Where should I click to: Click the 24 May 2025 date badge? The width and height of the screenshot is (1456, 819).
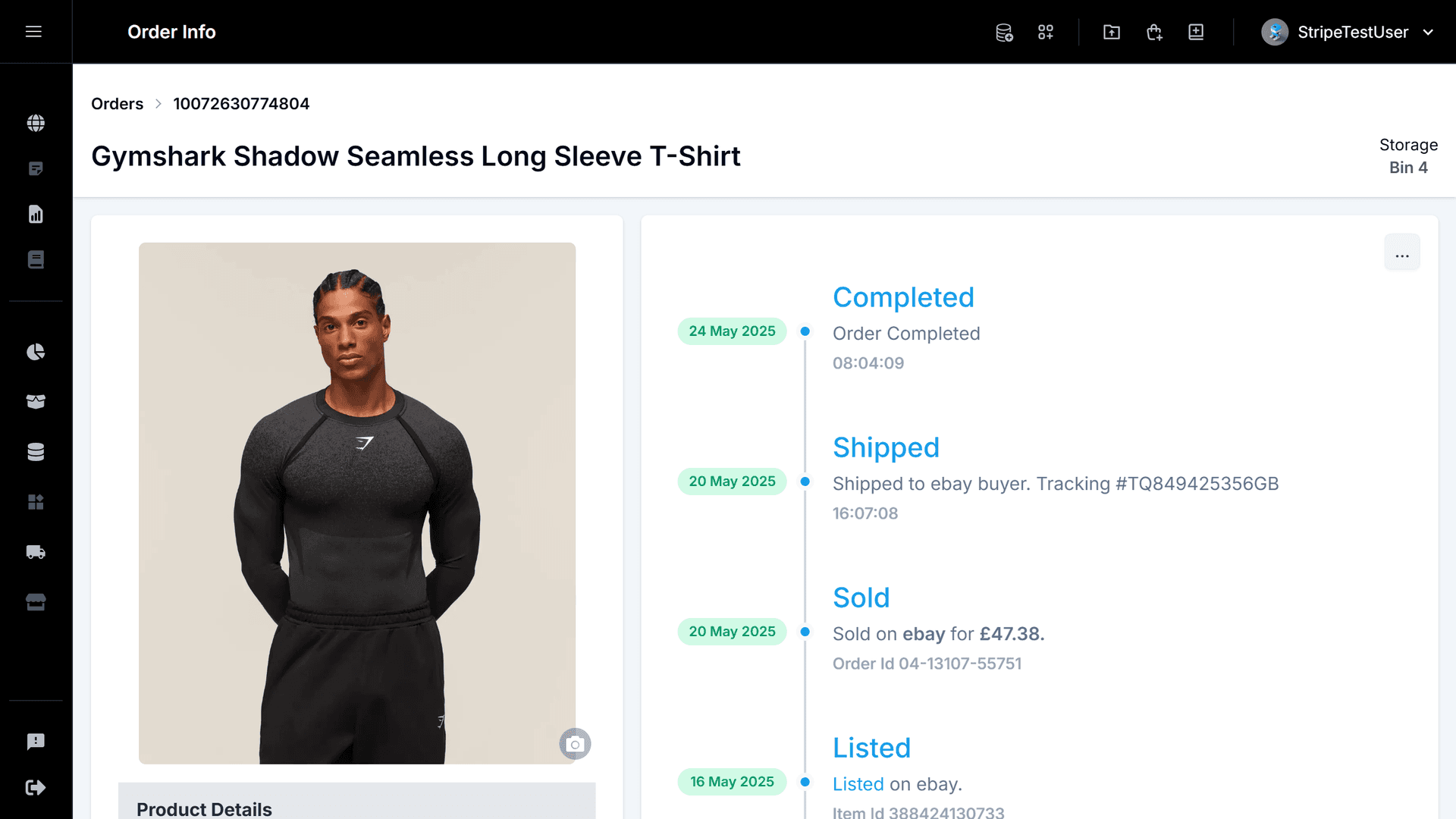pyautogui.click(x=732, y=331)
